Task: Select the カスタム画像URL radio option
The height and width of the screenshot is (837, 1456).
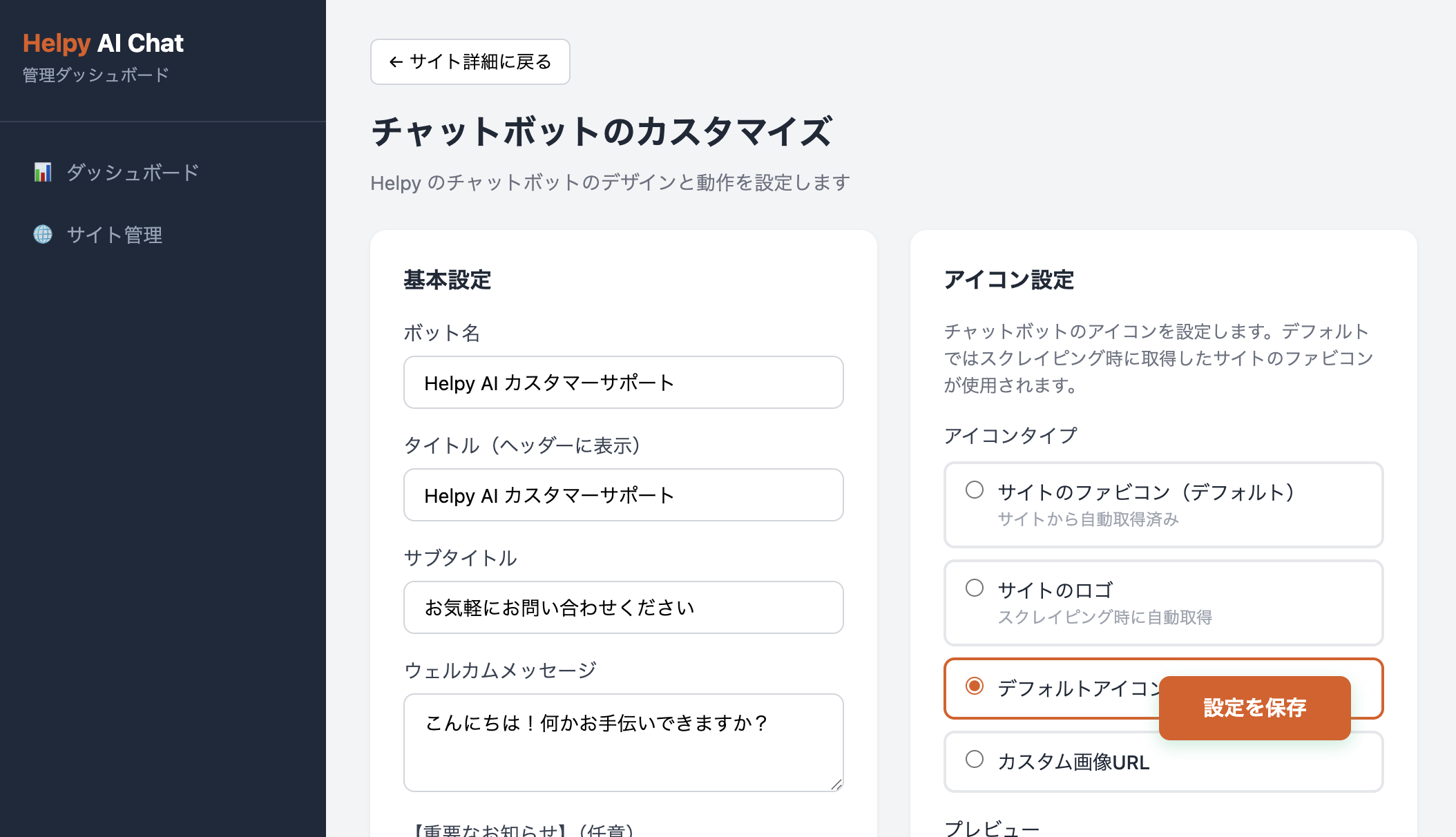Action: pos(975,759)
